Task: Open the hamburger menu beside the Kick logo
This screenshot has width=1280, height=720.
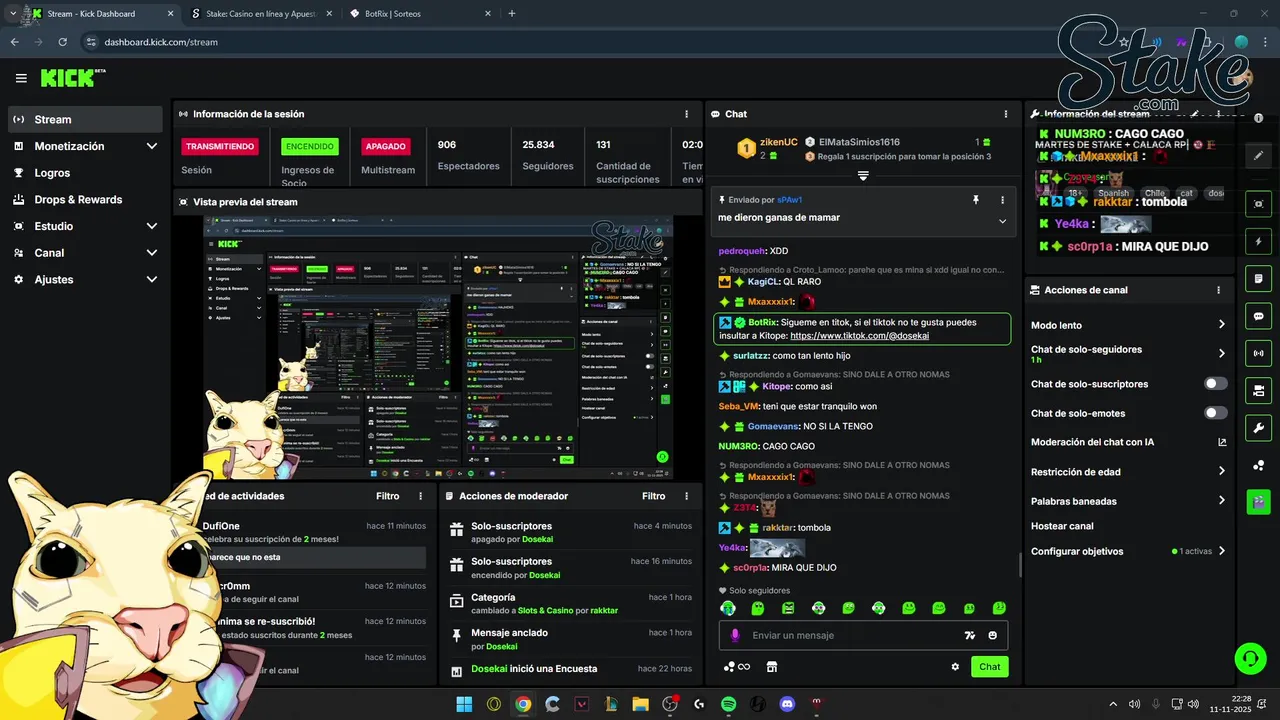Action: tap(21, 78)
